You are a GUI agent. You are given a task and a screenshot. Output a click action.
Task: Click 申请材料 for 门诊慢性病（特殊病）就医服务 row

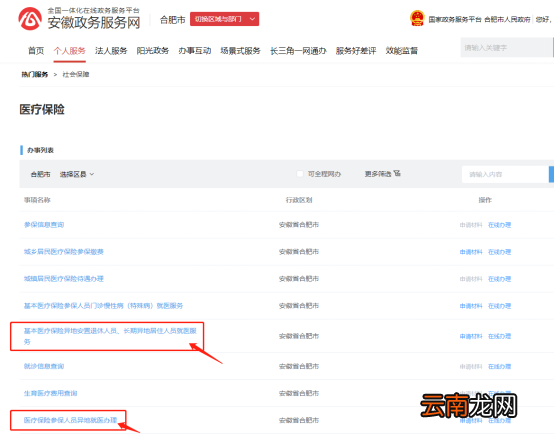point(471,306)
